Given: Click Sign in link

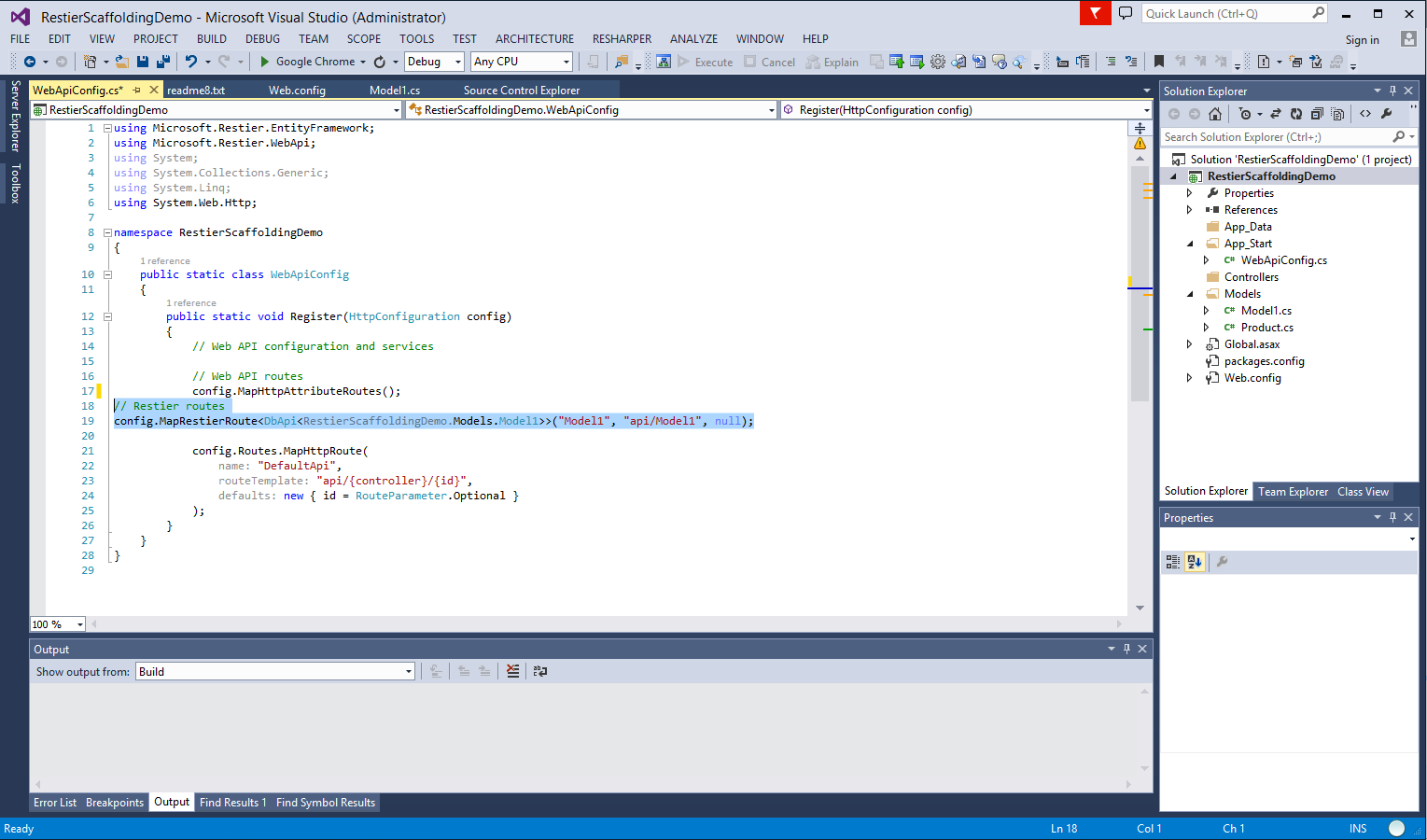Looking at the screenshot, I should click(x=1362, y=40).
